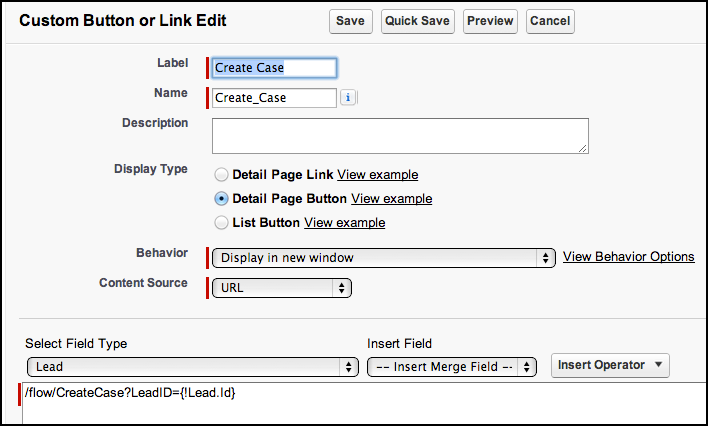
Task: Click into the Label text field
Action: pos(274,68)
